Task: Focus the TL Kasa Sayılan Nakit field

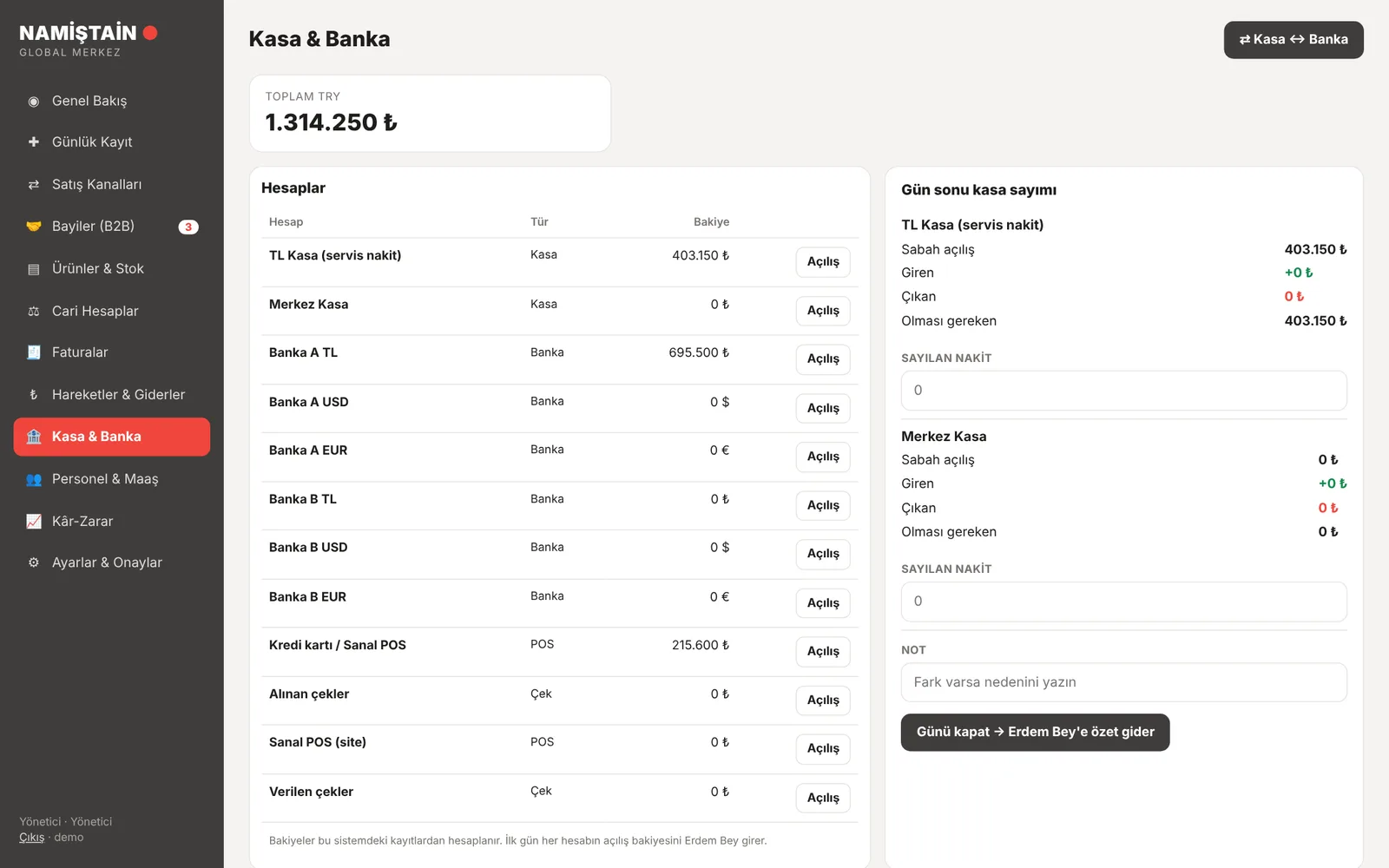Action: point(1124,391)
